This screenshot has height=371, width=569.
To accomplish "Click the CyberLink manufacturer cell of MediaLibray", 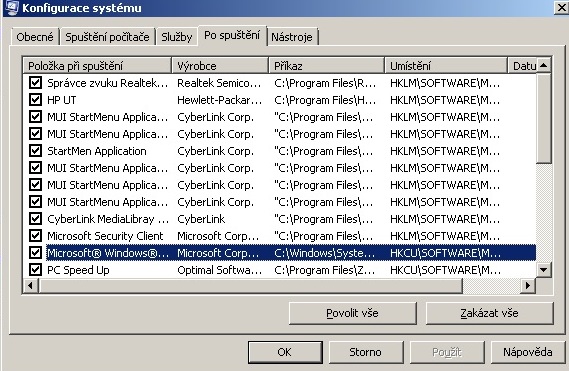I will tap(201, 219).
